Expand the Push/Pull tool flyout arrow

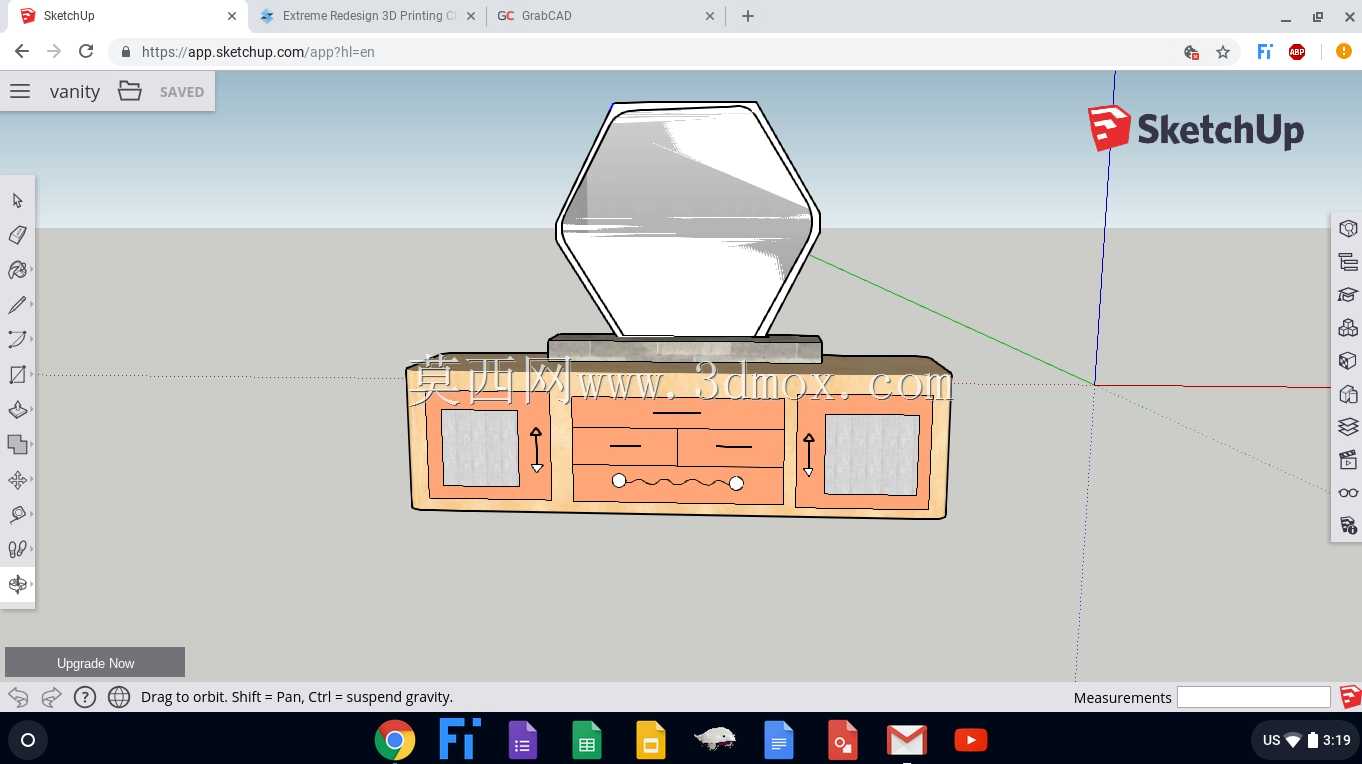pyautogui.click(x=32, y=410)
